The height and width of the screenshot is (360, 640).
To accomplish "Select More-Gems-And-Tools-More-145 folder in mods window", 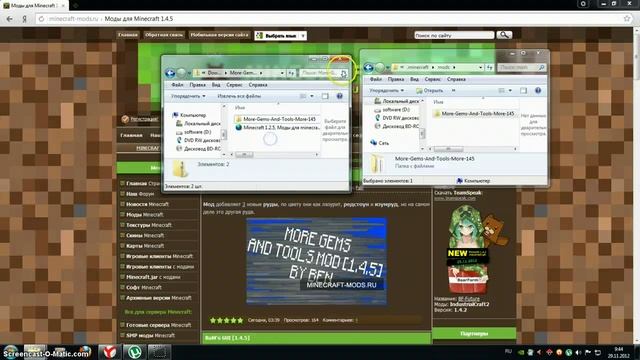I will [473, 113].
